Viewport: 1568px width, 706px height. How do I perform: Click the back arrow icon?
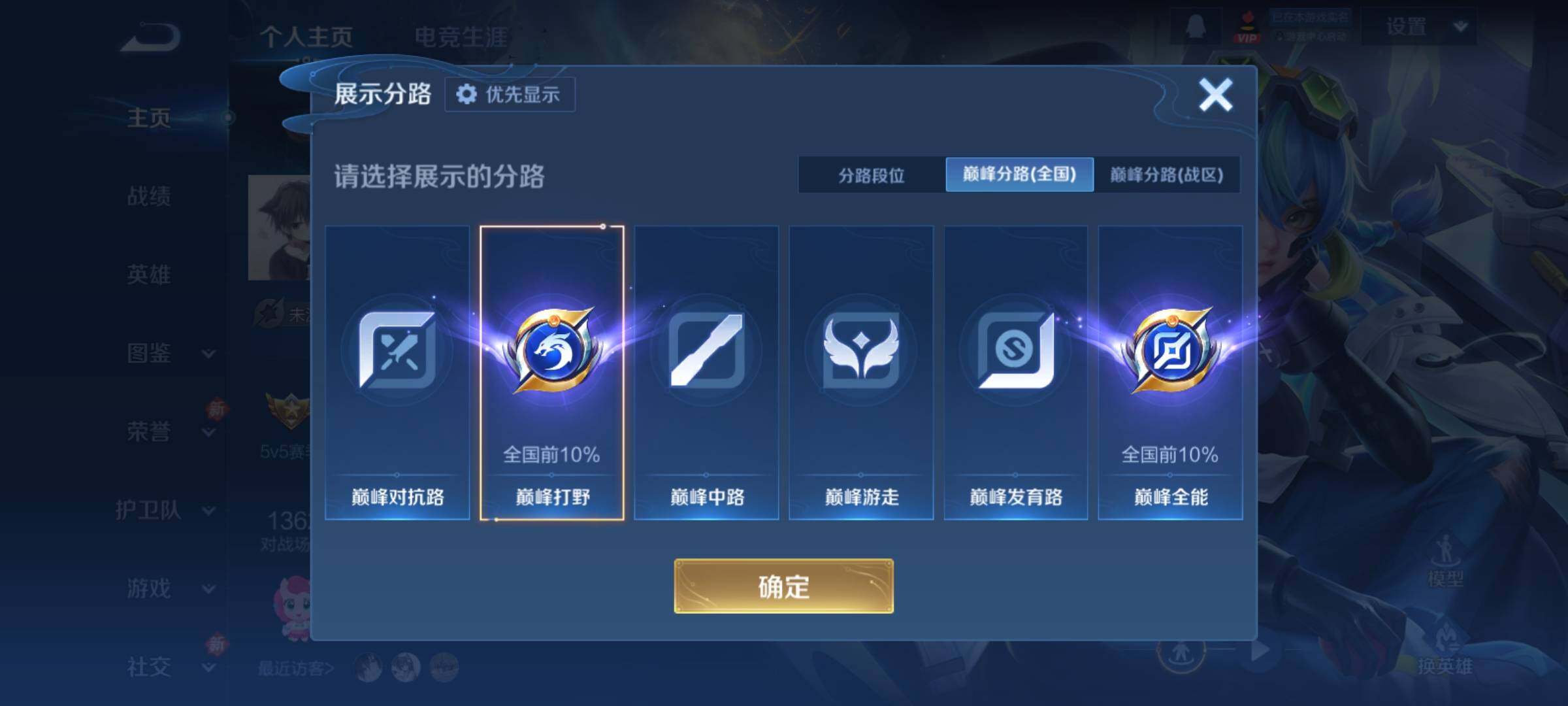click(x=151, y=37)
